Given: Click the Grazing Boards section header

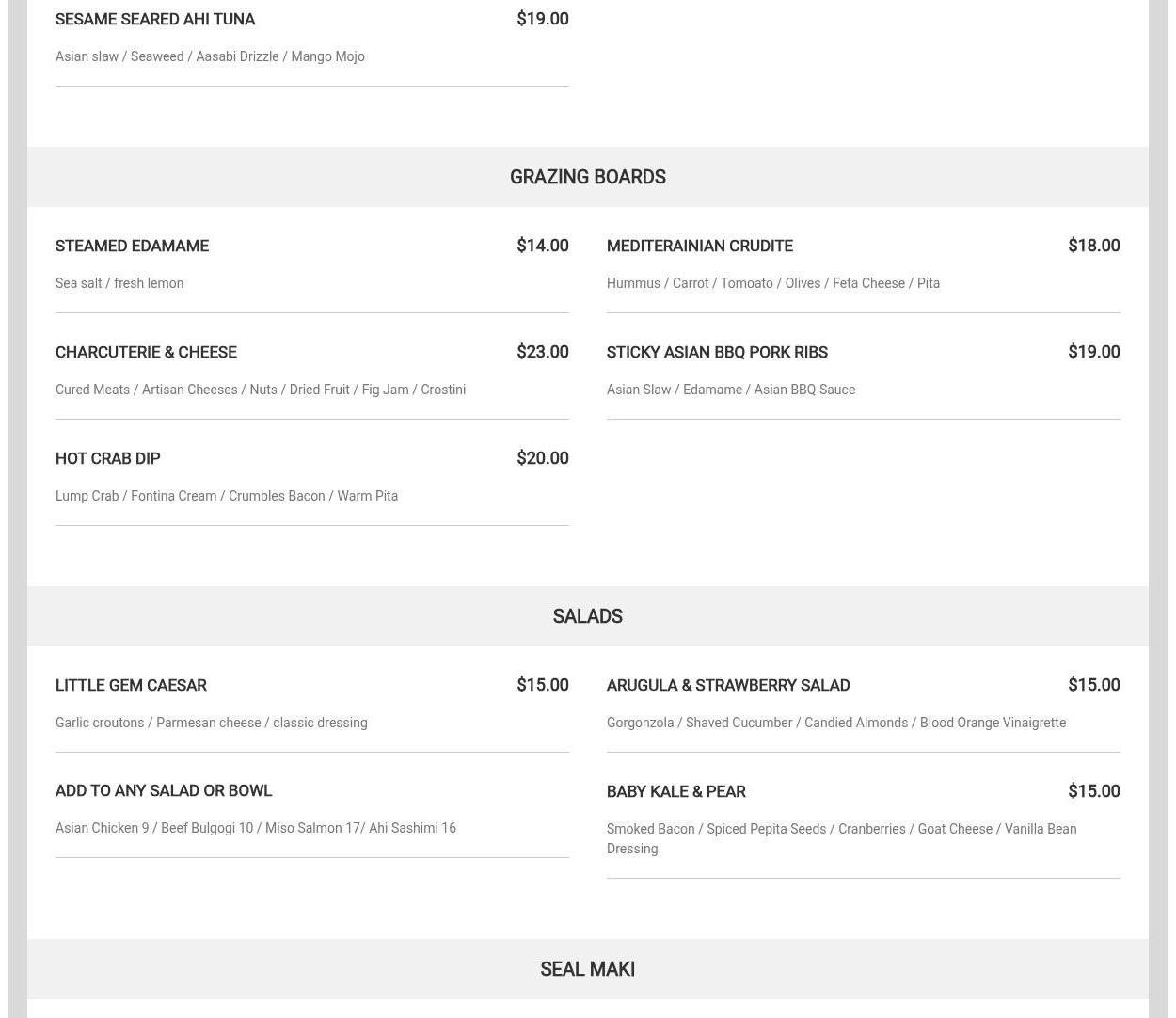Looking at the screenshot, I should click(x=587, y=177).
